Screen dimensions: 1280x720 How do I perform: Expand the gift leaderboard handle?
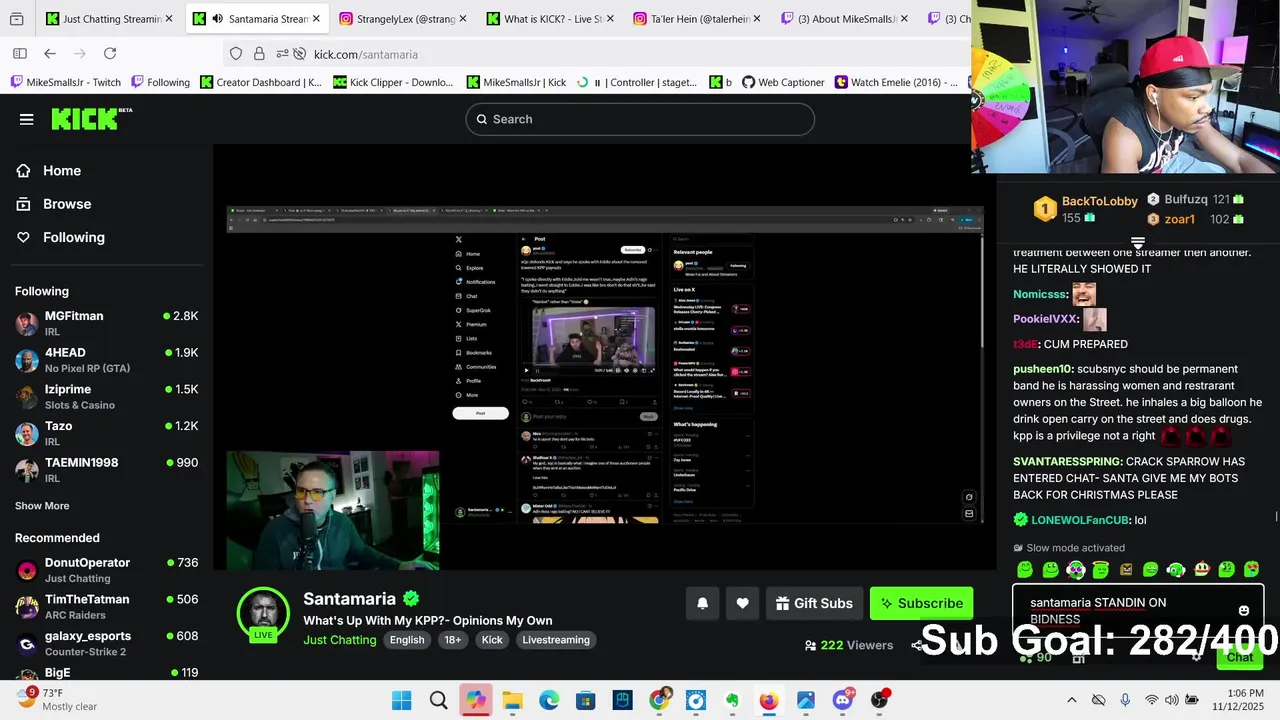click(1137, 242)
